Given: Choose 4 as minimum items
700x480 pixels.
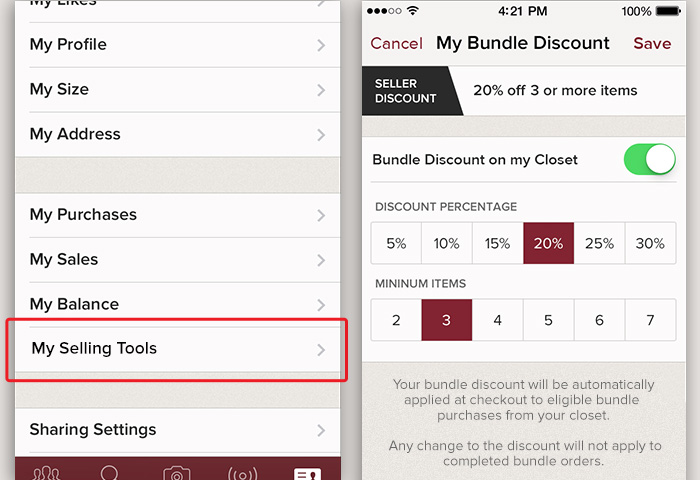Looking at the screenshot, I should click(497, 320).
